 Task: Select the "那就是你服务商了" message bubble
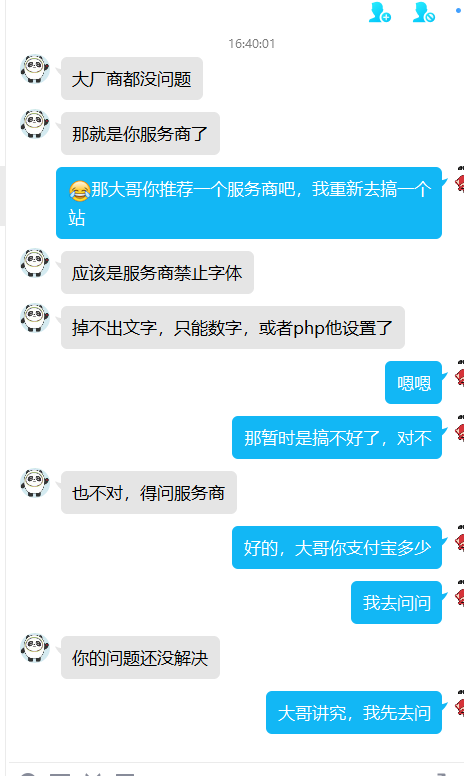140,134
